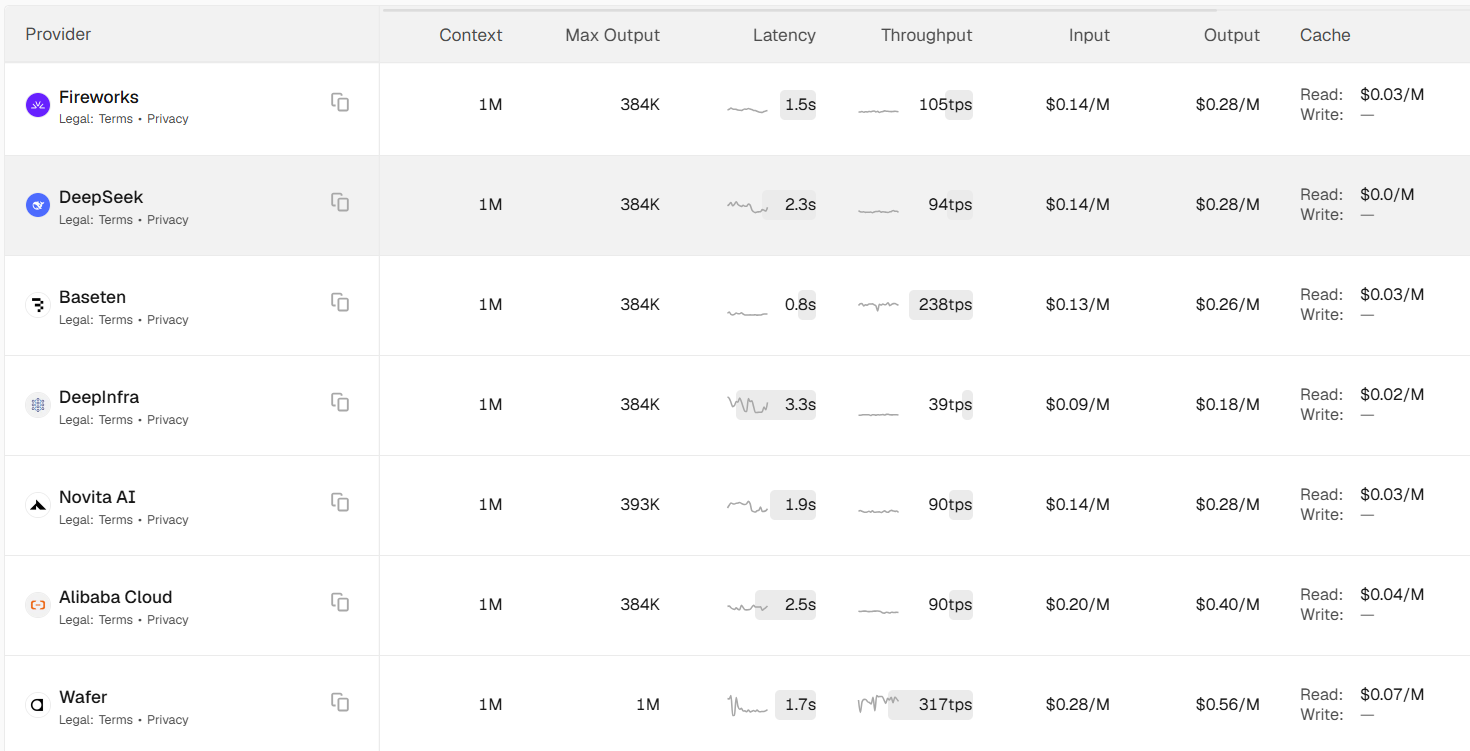Screen dimensions: 1470x751
Task: Open the Alibaba Cloud Privacy link
Action: [168, 620]
